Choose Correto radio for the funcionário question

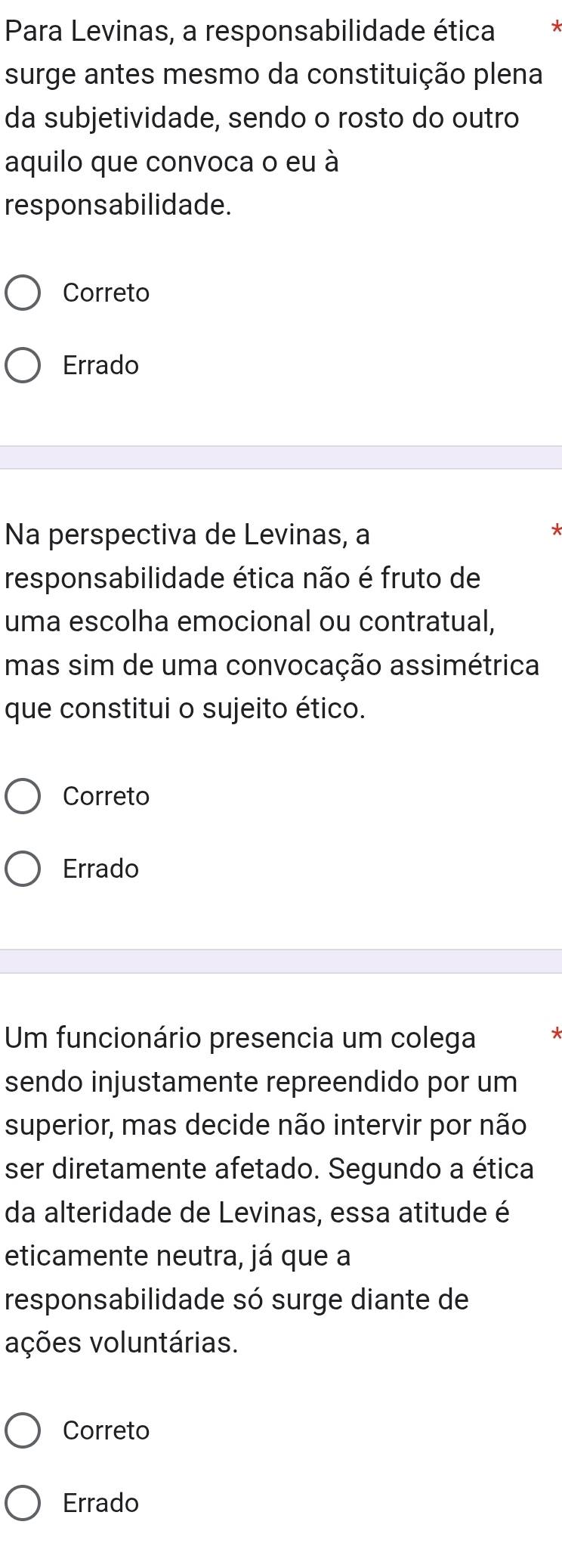pos(23,1430)
